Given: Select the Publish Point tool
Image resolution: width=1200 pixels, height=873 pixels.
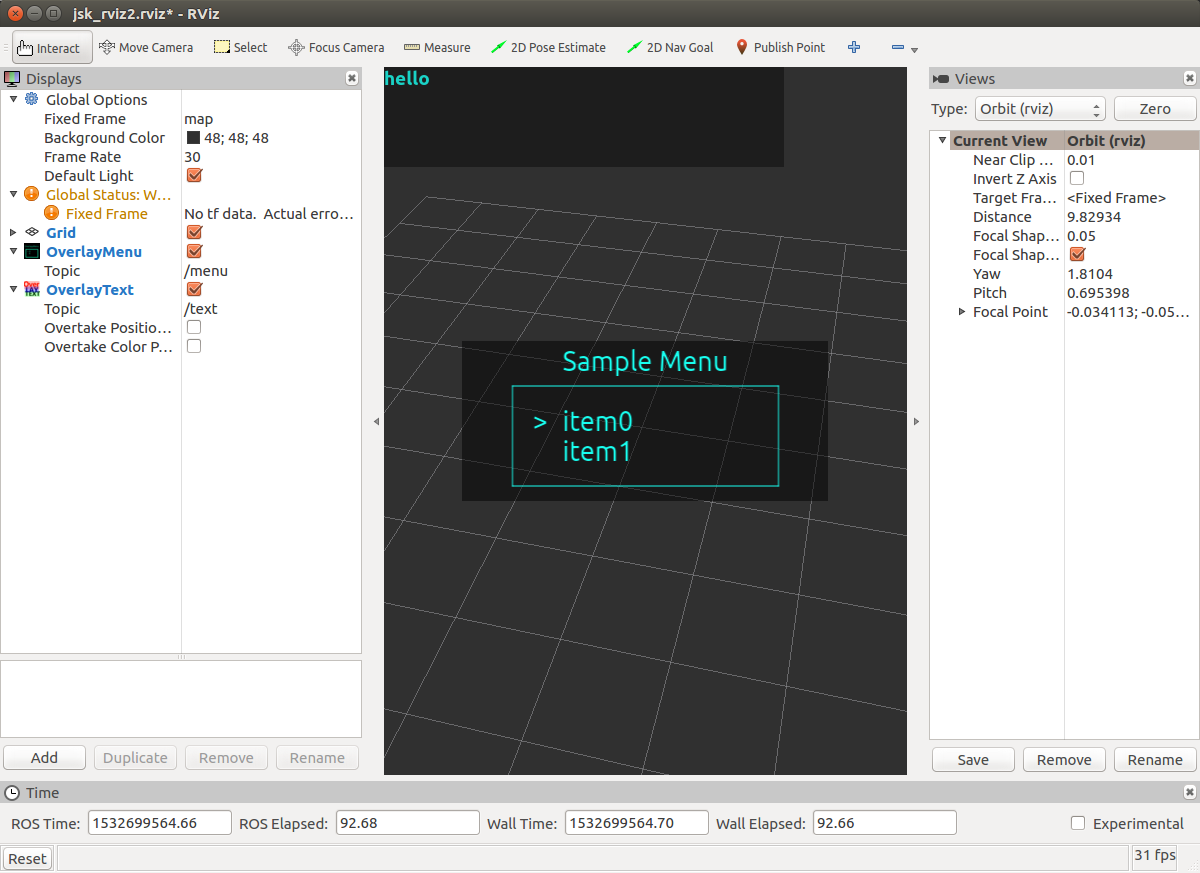Looking at the screenshot, I should [780, 47].
